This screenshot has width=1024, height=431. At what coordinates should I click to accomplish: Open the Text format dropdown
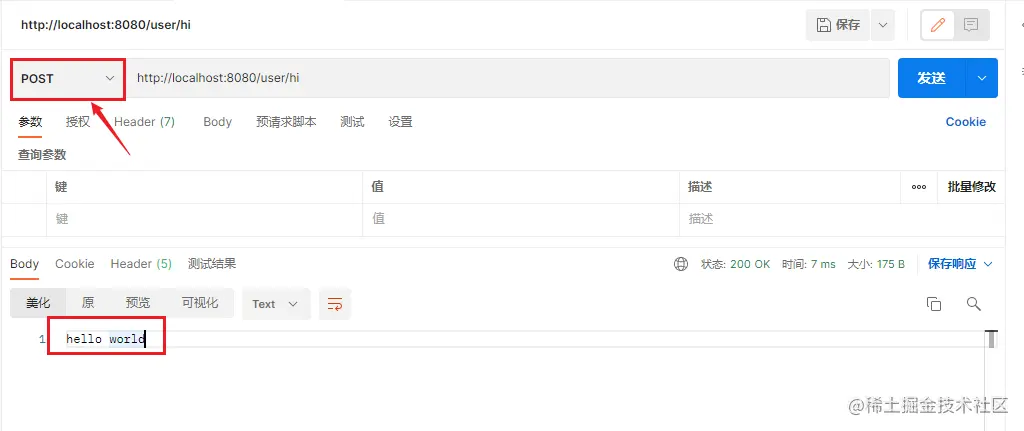tap(276, 304)
